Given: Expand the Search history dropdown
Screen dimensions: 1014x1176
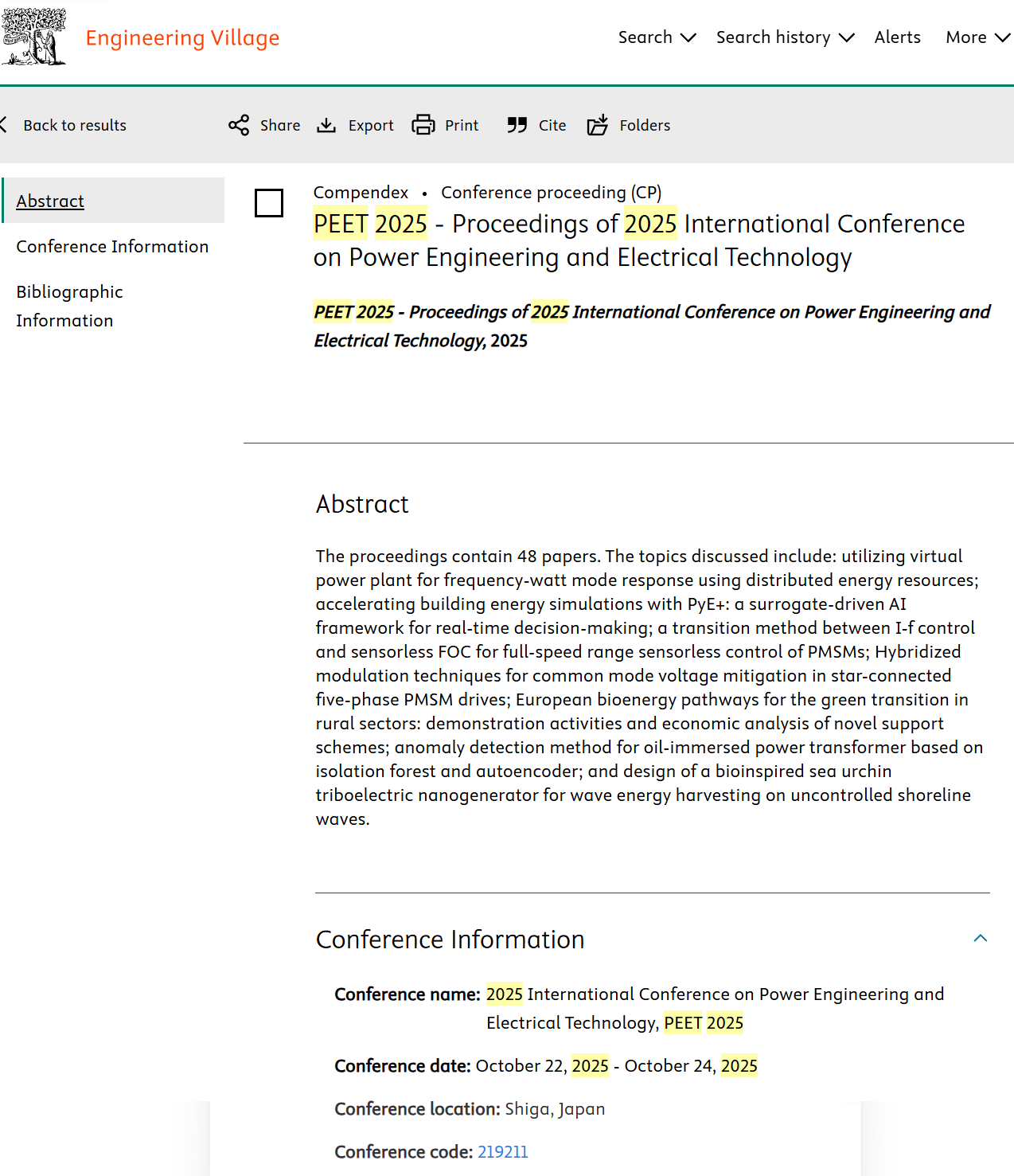Looking at the screenshot, I should (x=784, y=37).
